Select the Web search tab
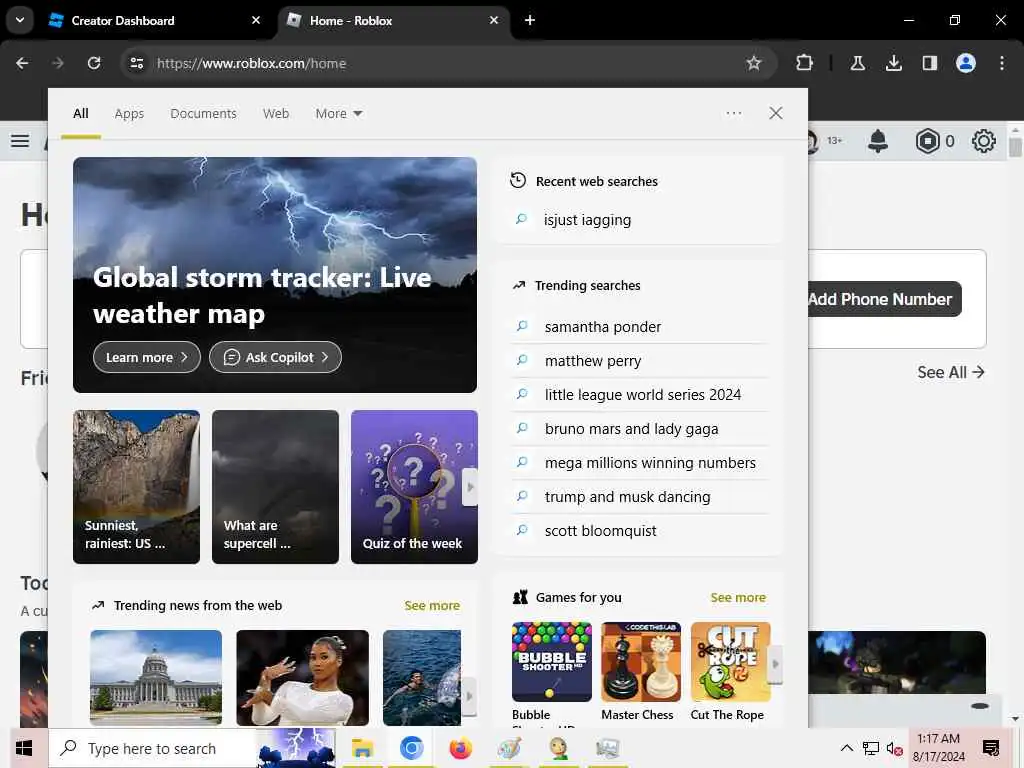This screenshot has width=1024, height=768. pos(276,114)
